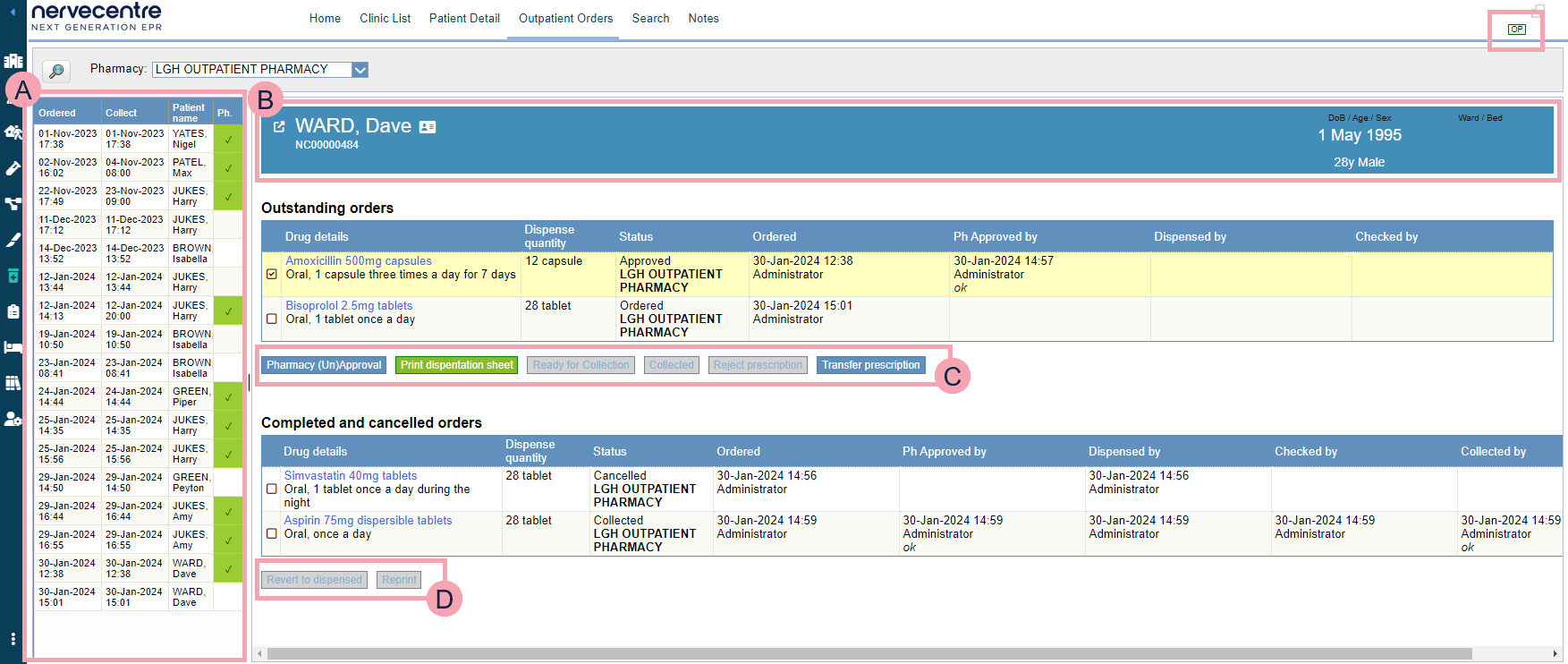Collapse the left sidebar with top arrow
This screenshot has width=1568, height=664.
(13, 13)
